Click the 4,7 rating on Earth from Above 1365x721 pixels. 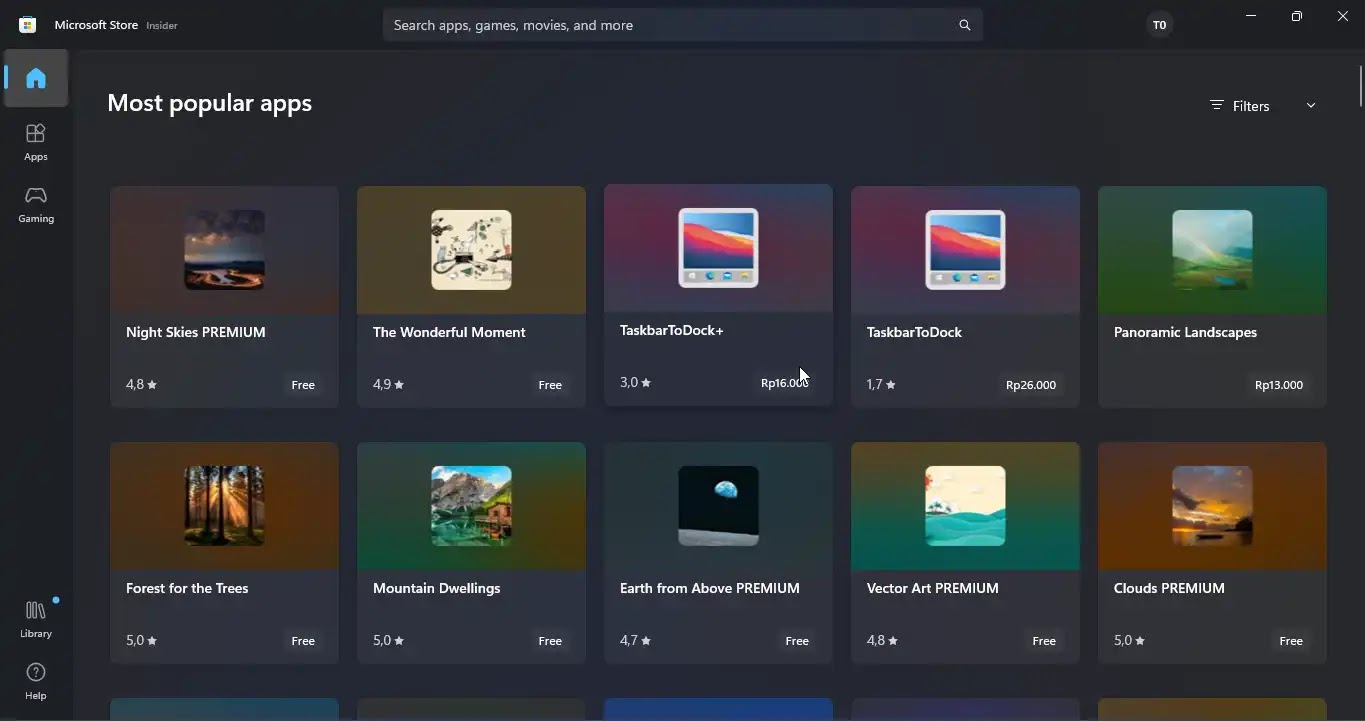point(635,641)
